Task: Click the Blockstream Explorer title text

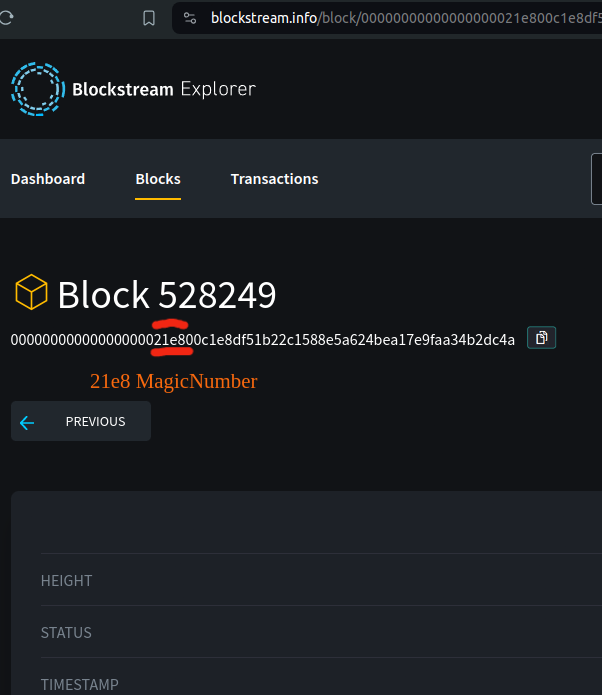Action: coord(164,90)
